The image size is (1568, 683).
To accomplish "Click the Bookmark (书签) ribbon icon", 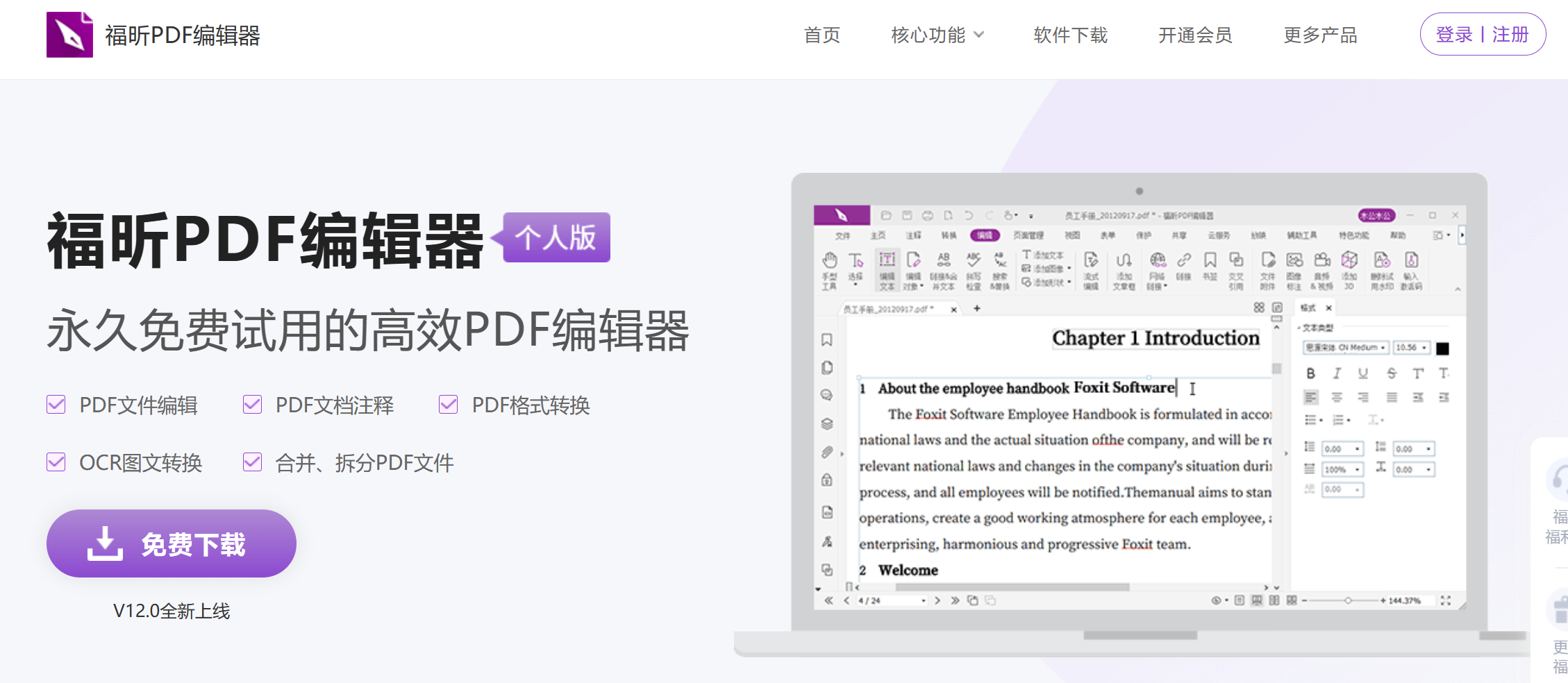I will pyautogui.click(x=1210, y=260).
